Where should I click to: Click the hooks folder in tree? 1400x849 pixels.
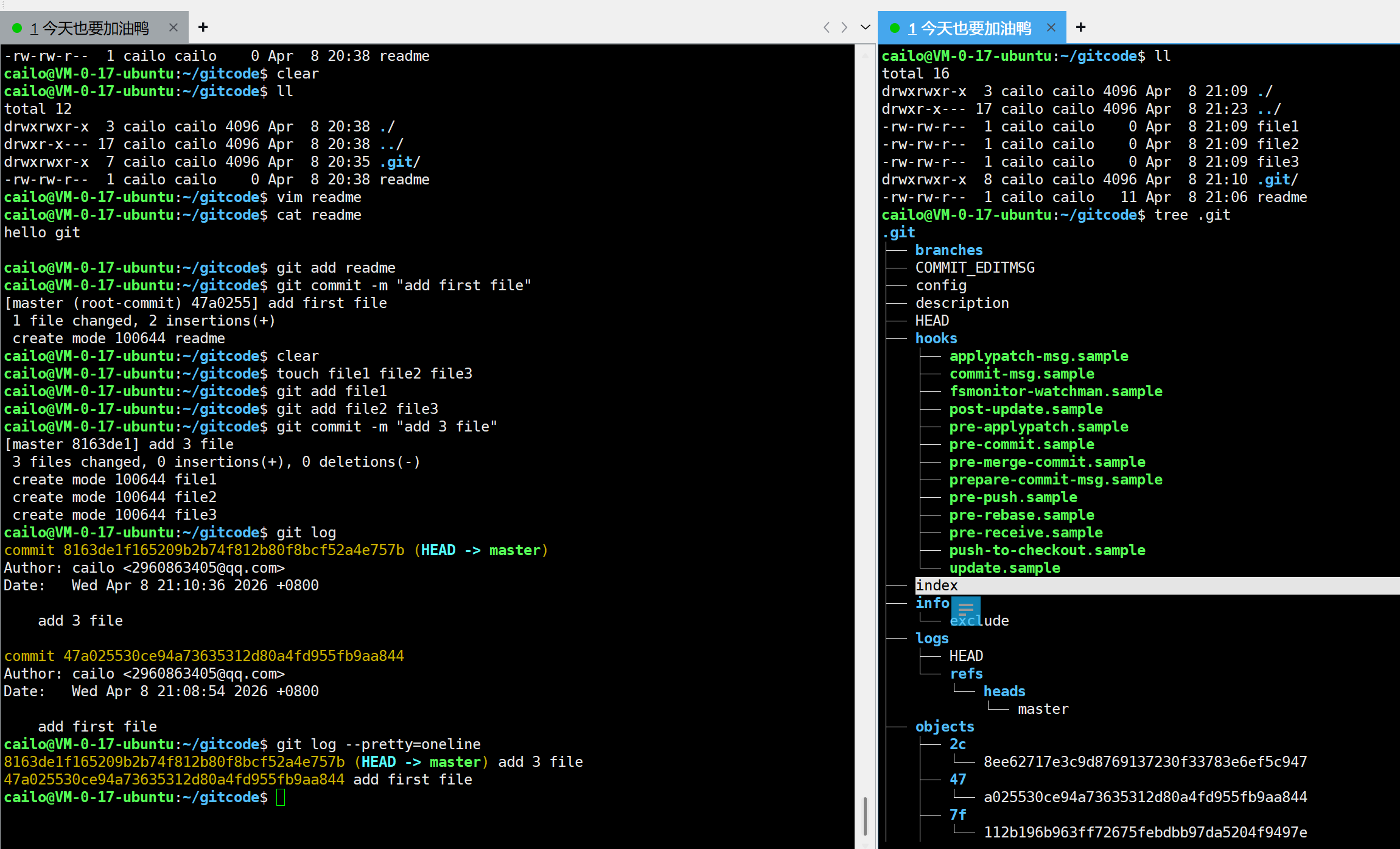pos(936,338)
